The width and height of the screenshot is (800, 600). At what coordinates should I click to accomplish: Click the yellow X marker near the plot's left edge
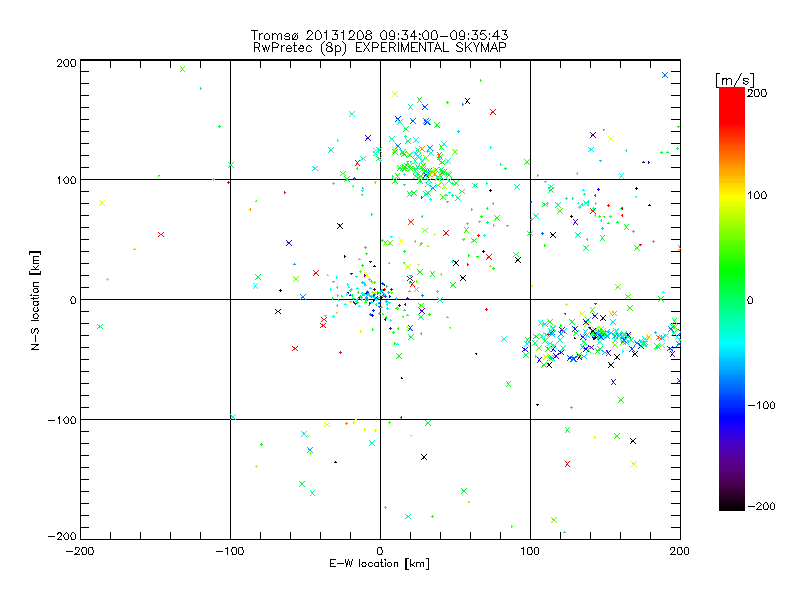(x=102, y=203)
